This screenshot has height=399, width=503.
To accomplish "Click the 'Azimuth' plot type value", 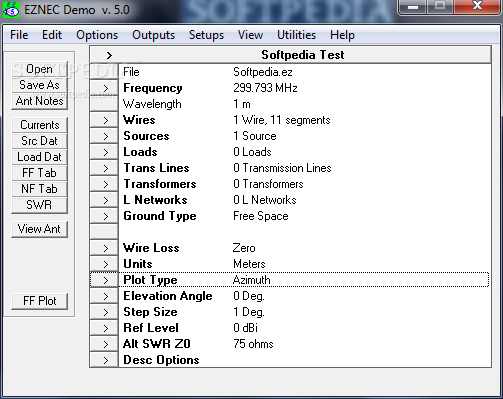I will [x=252, y=280].
